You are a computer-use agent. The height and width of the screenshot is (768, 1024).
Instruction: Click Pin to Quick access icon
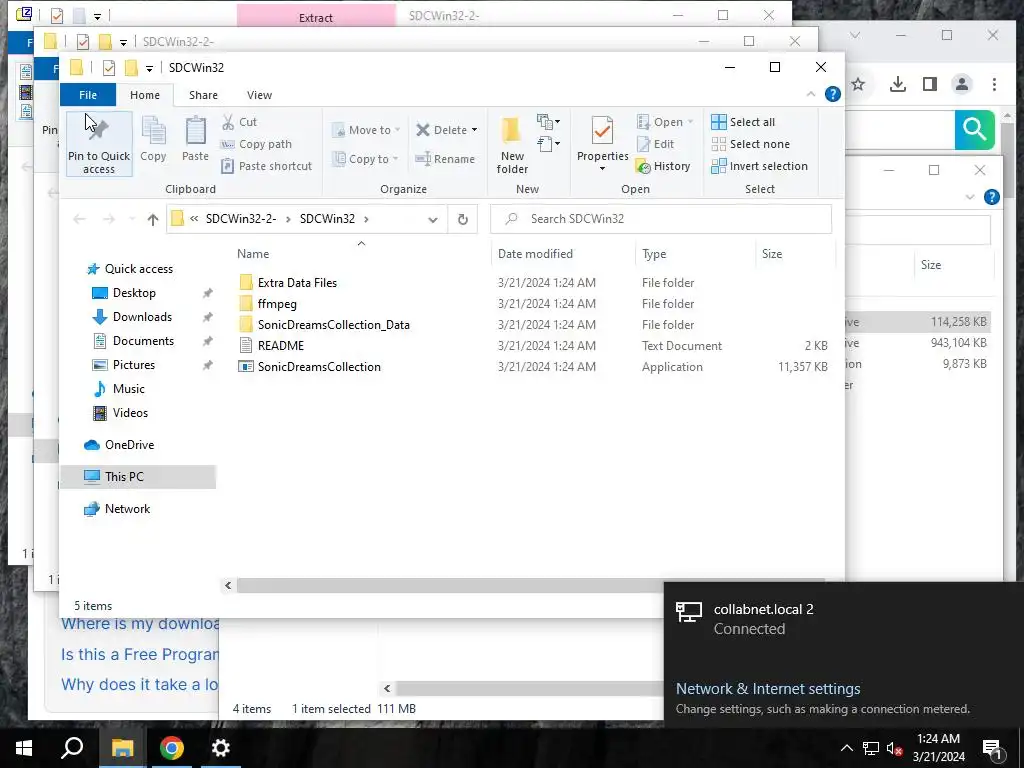[99, 144]
